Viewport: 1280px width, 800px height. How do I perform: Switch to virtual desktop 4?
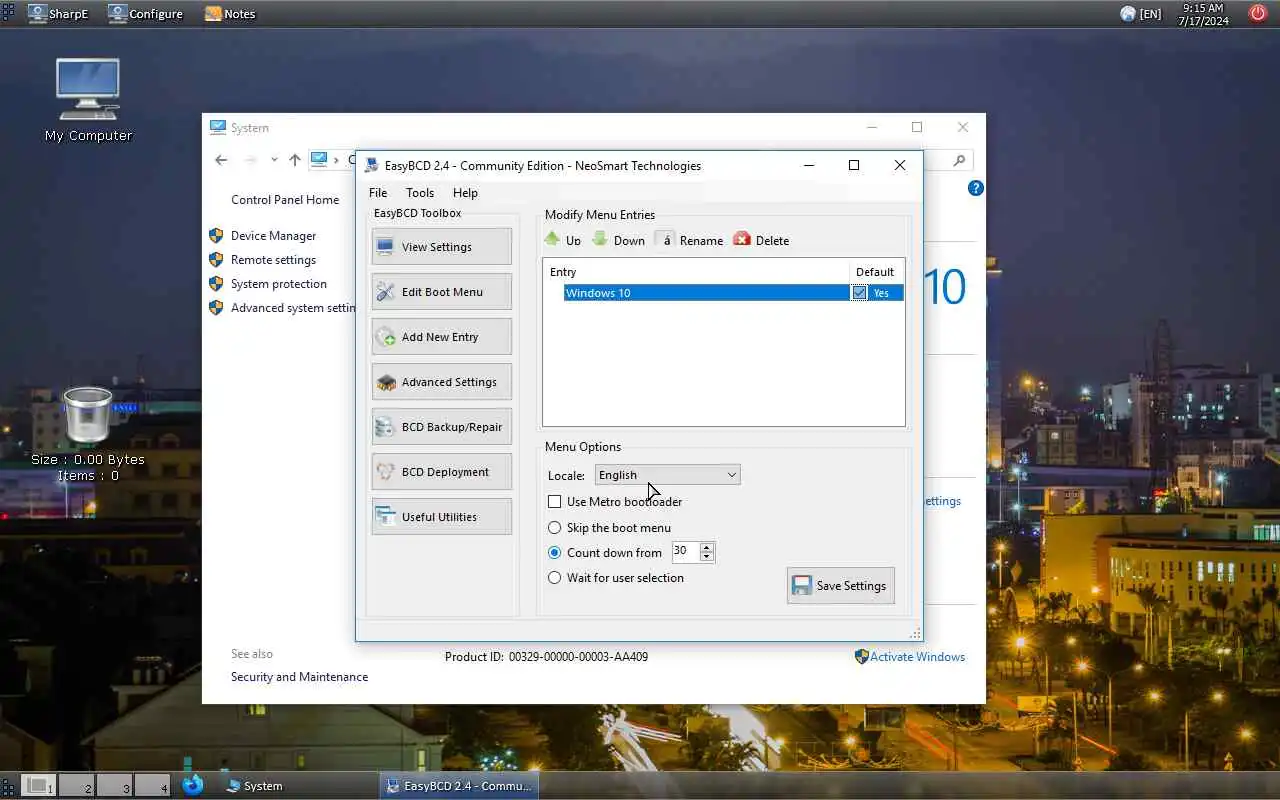[x=152, y=785]
